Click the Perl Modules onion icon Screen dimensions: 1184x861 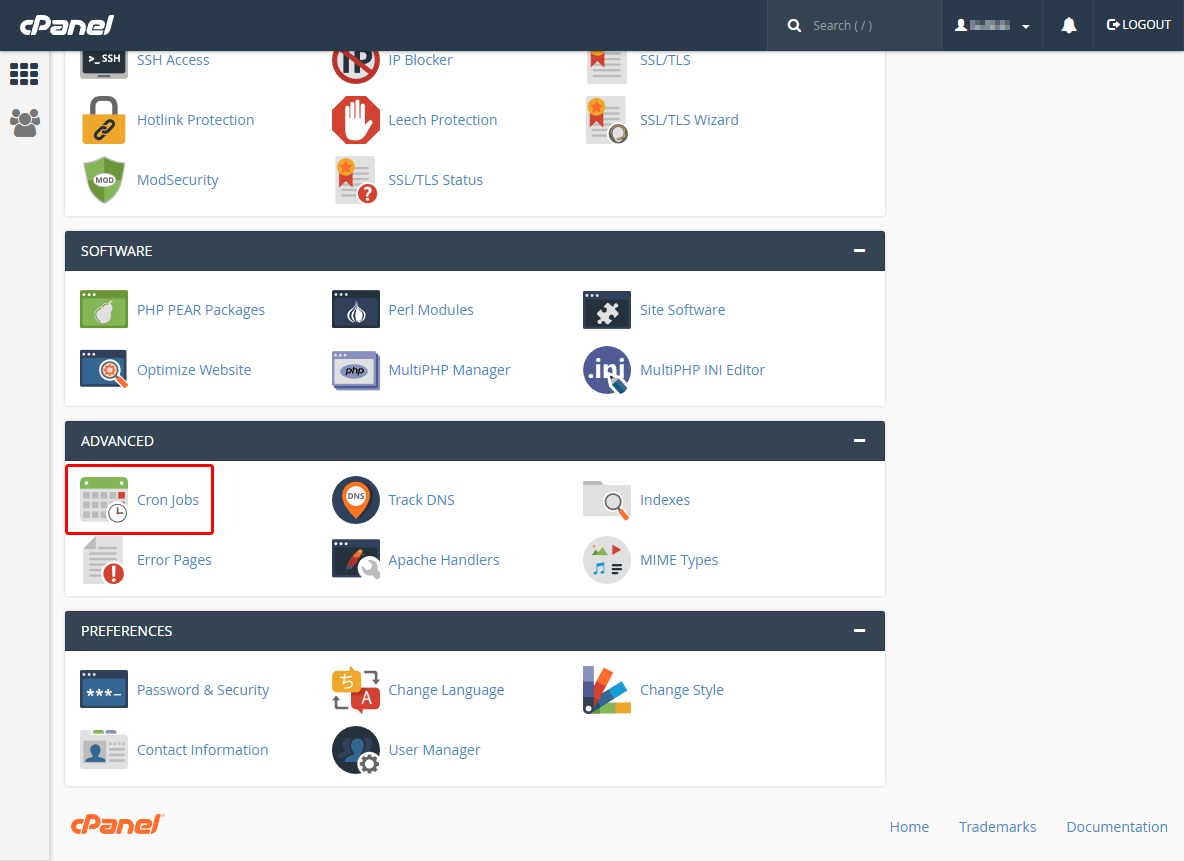[x=356, y=310]
